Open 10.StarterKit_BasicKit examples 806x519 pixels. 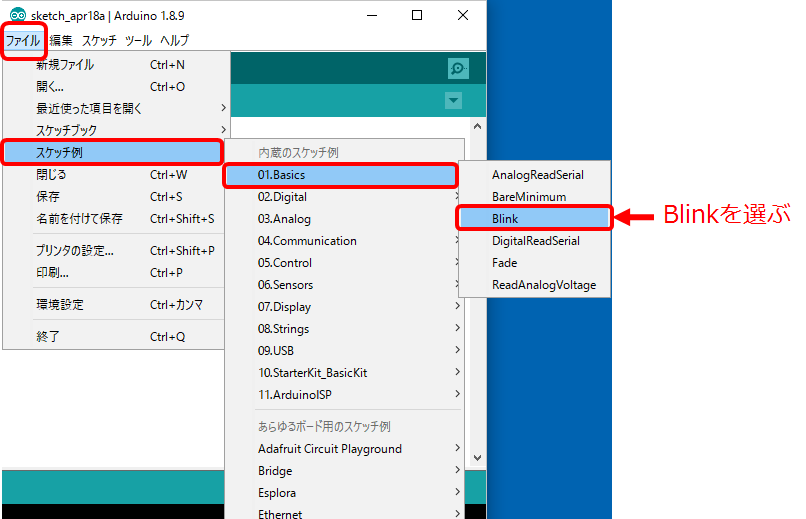click(x=344, y=373)
